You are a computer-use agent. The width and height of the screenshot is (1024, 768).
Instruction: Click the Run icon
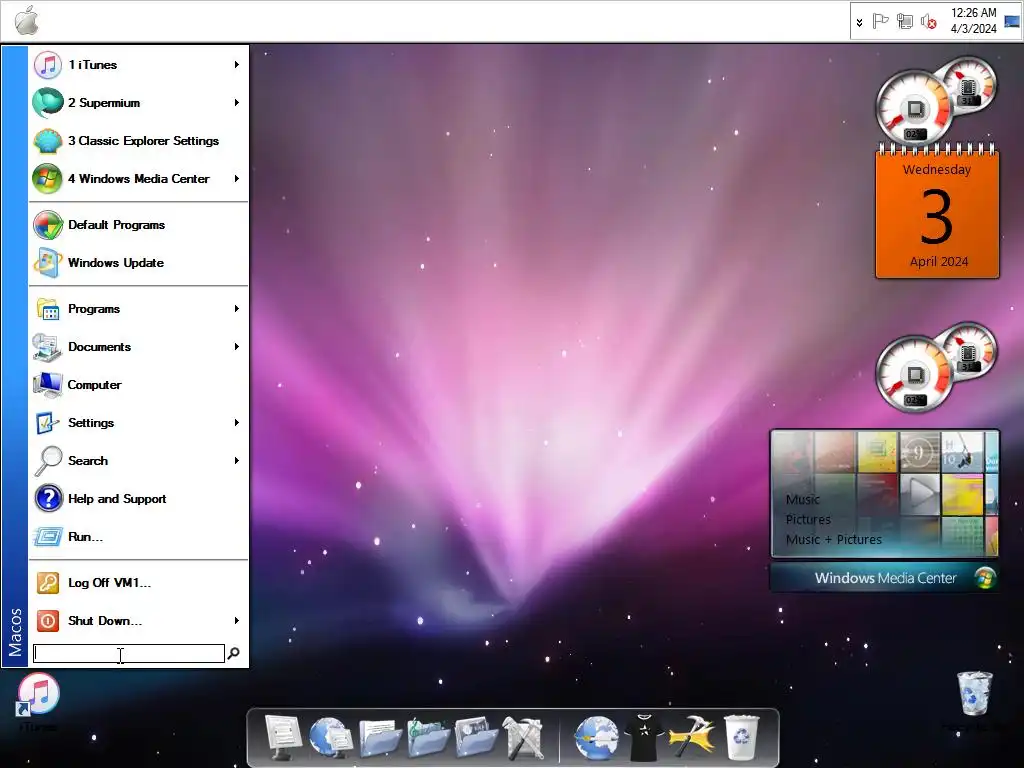click(48, 537)
